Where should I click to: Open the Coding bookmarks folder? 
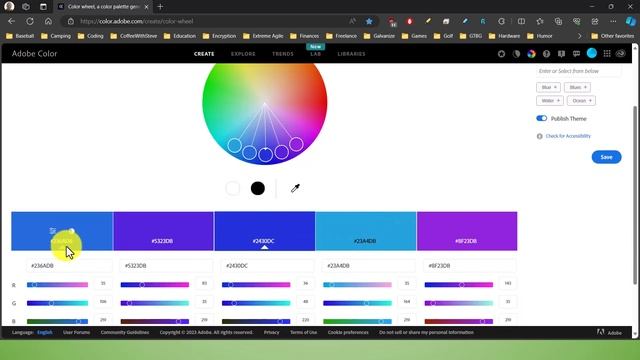[91, 36]
